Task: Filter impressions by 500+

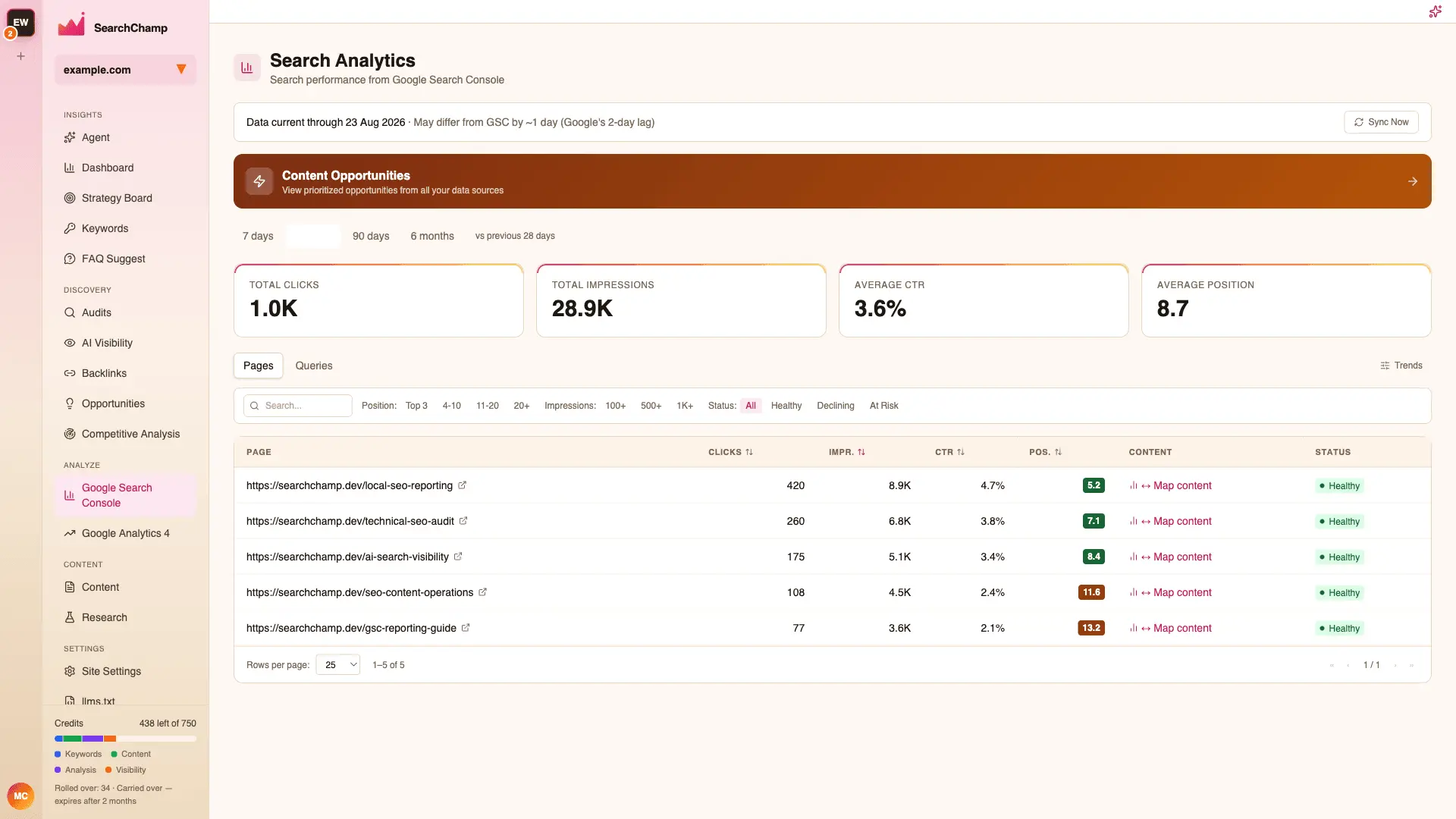Action: 651,406
